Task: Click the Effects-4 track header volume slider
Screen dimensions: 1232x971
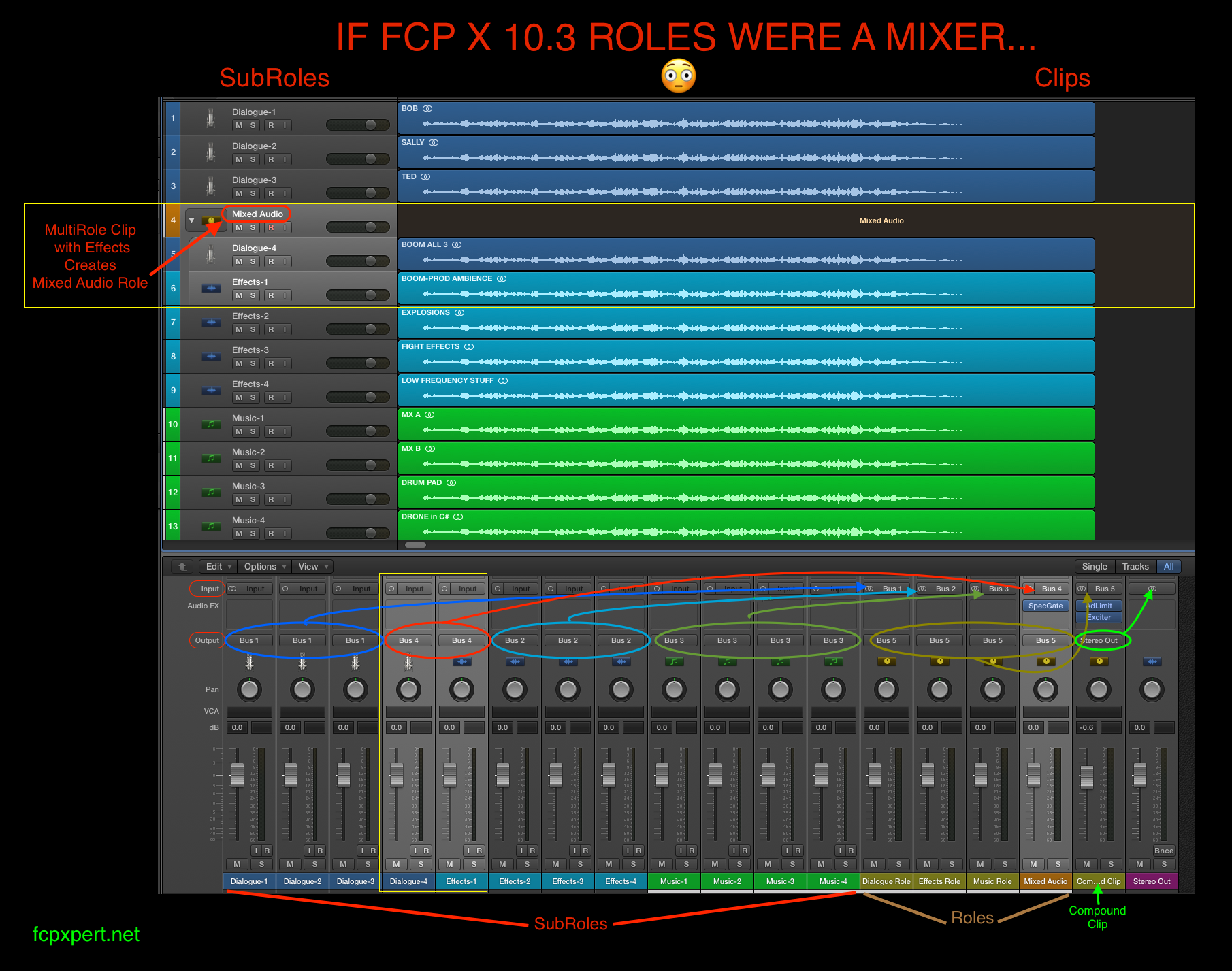Action: tap(358, 397)
